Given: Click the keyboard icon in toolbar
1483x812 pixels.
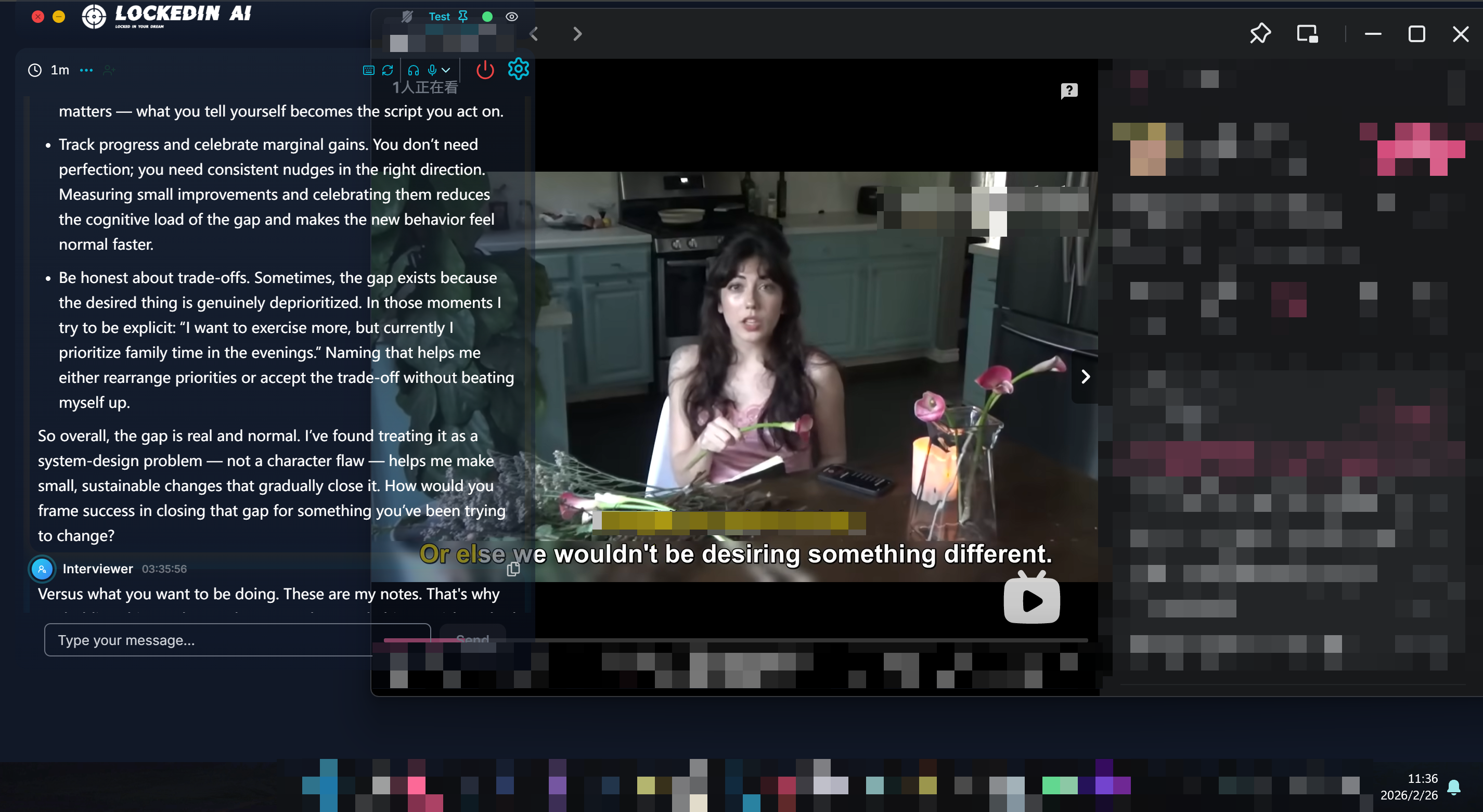Looking at the screenshot, I should pos(368,70).
